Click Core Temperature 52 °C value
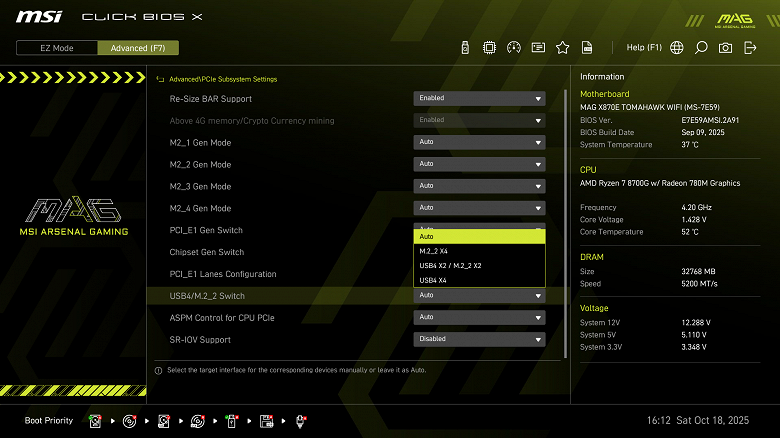This screenshot has width=780, height=438. tap(690, 232)
